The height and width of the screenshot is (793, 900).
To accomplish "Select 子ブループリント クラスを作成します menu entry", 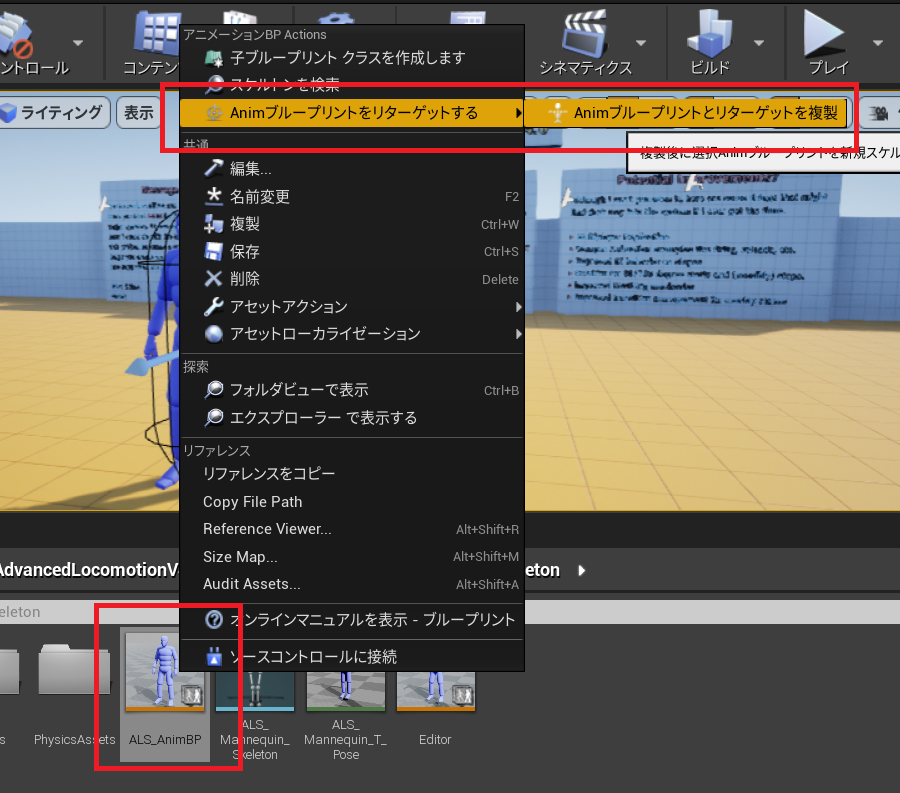I will pos(352,58).
